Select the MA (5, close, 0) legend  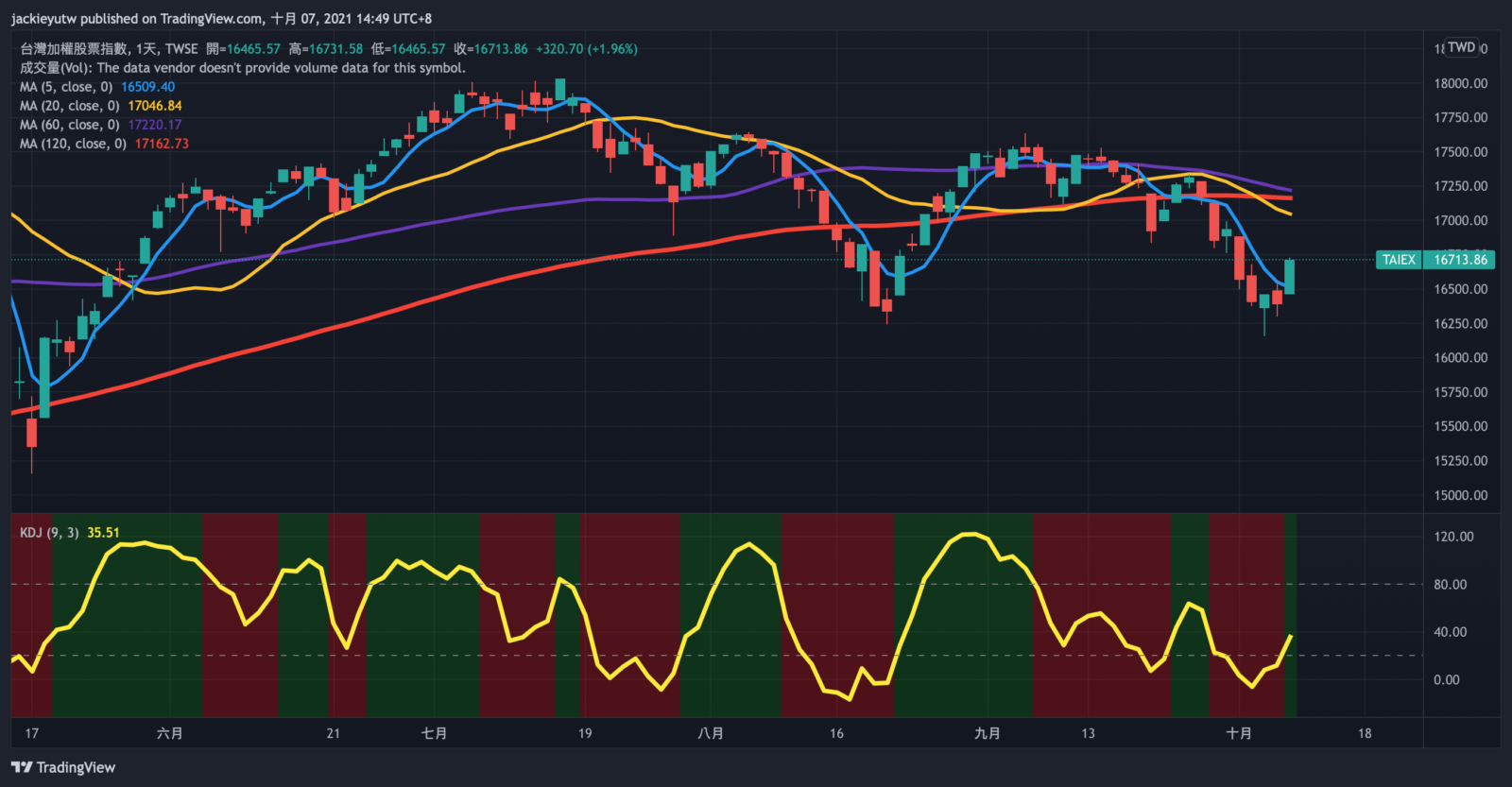pyautogui.click(x=66, y=87)
